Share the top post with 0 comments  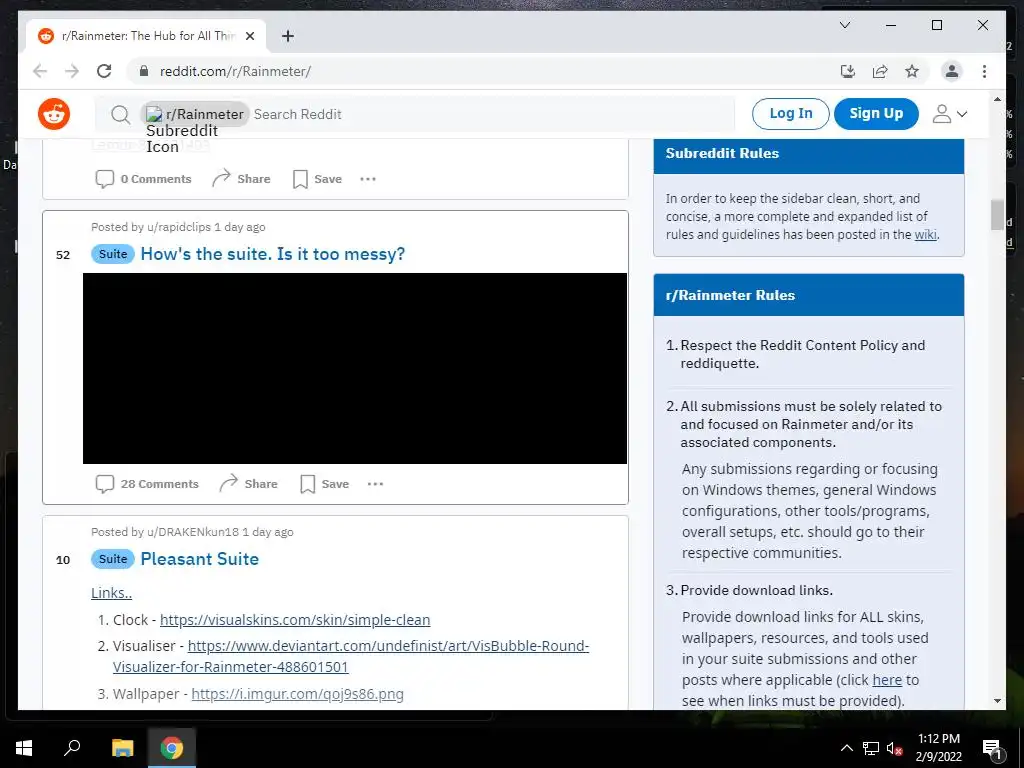[241, 179]
